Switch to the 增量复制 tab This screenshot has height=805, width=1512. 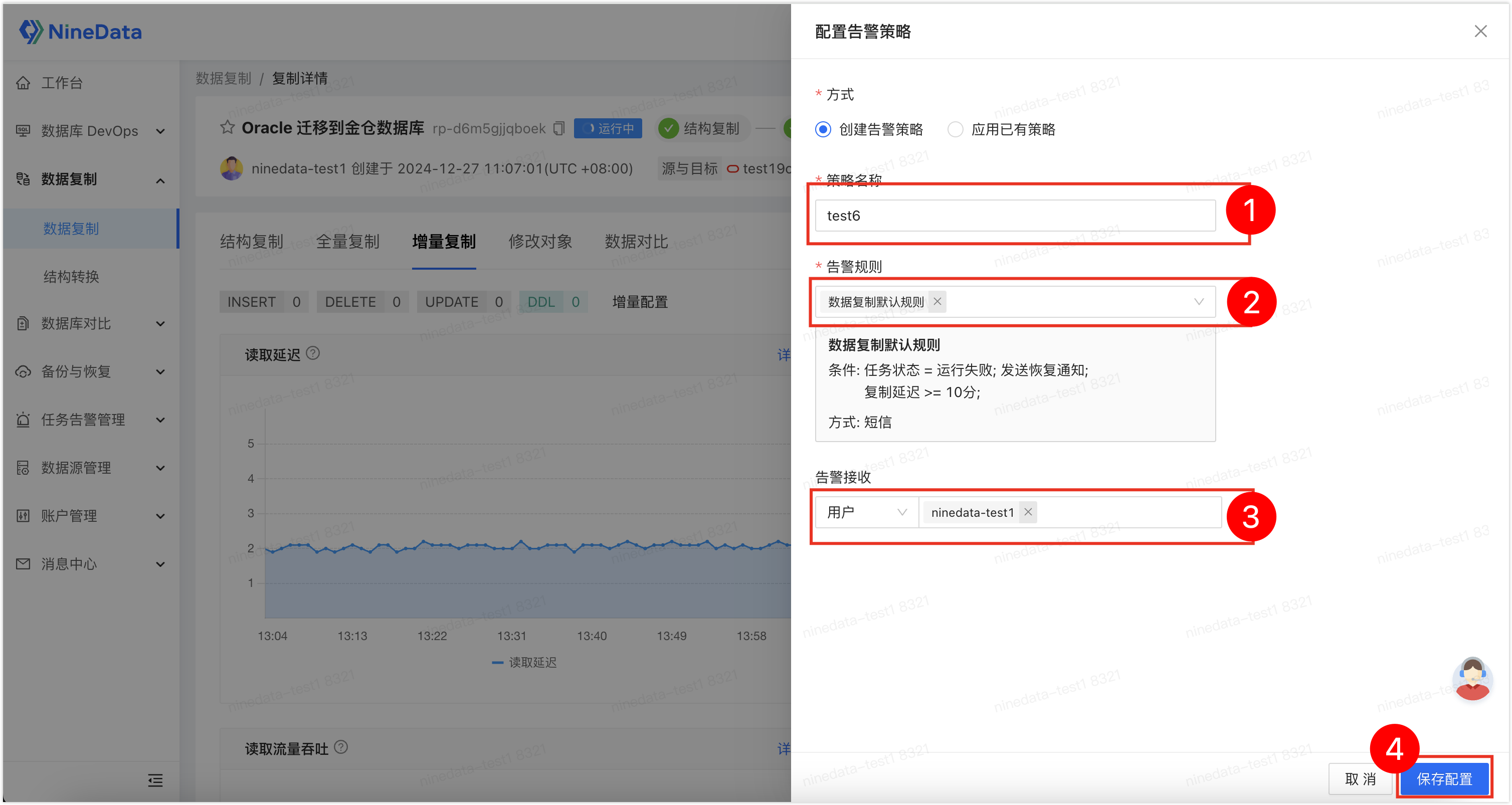pyautogui.click(x=444, y=241)
